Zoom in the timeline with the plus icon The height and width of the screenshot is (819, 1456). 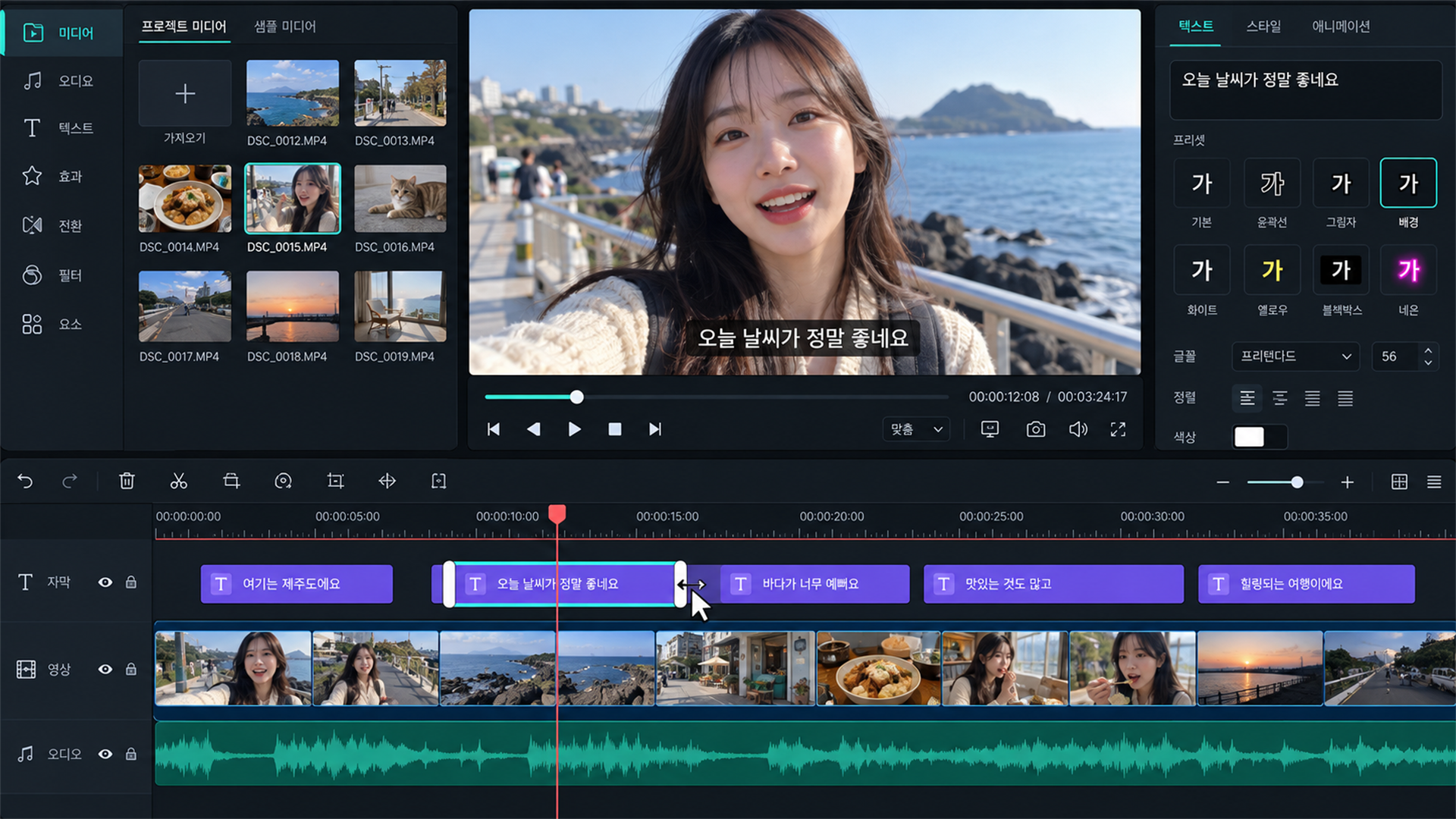click(1348, 482)
